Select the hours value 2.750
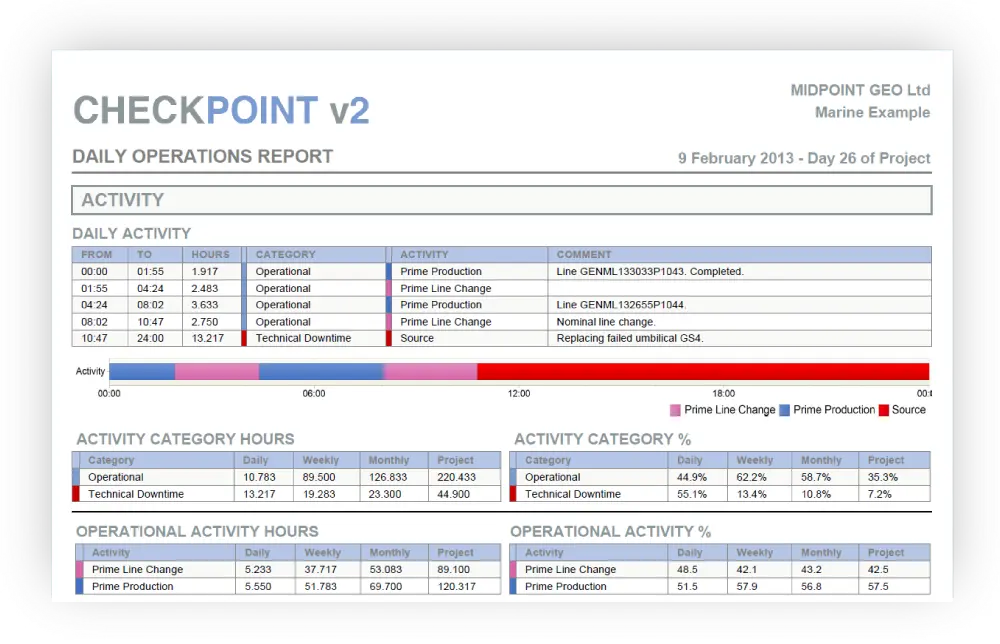This screenshot has width=1000, height=644. [x=205, y=322]
